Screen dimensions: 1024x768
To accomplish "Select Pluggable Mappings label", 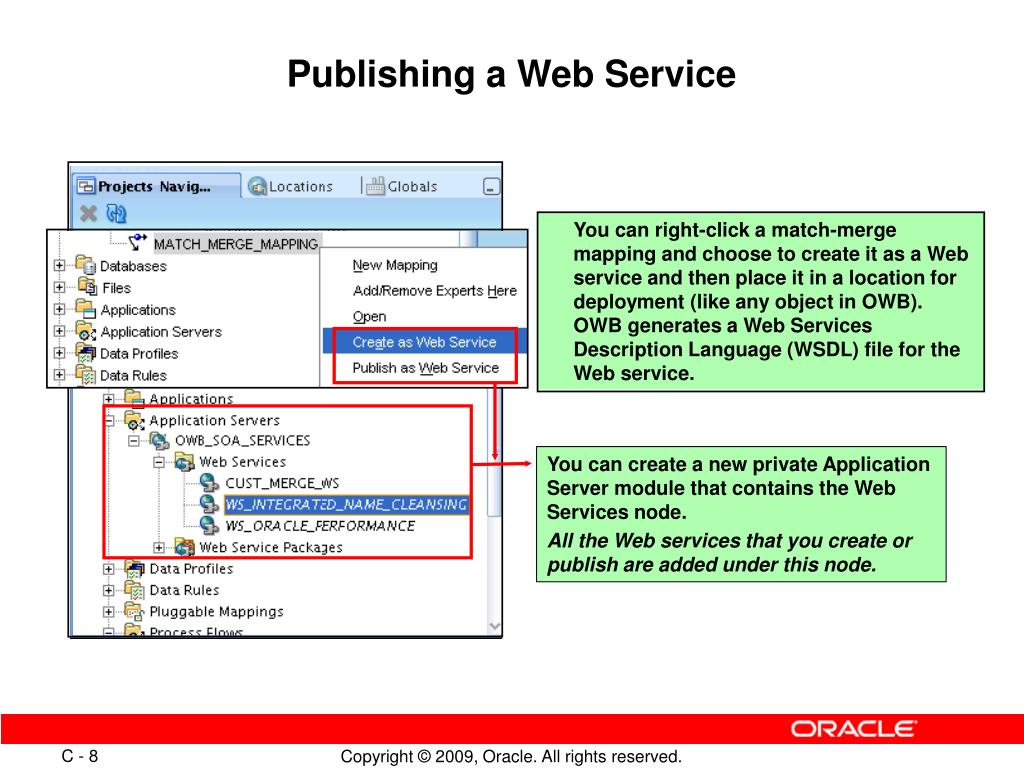I will 217,612.
